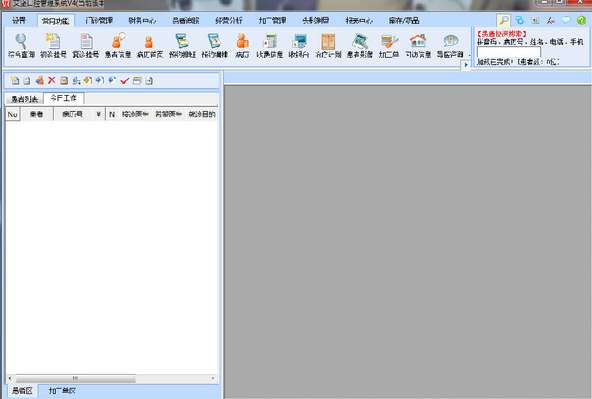Open the 设置 menu tab
Screen dimensions: 592x399
coord(18,20)
